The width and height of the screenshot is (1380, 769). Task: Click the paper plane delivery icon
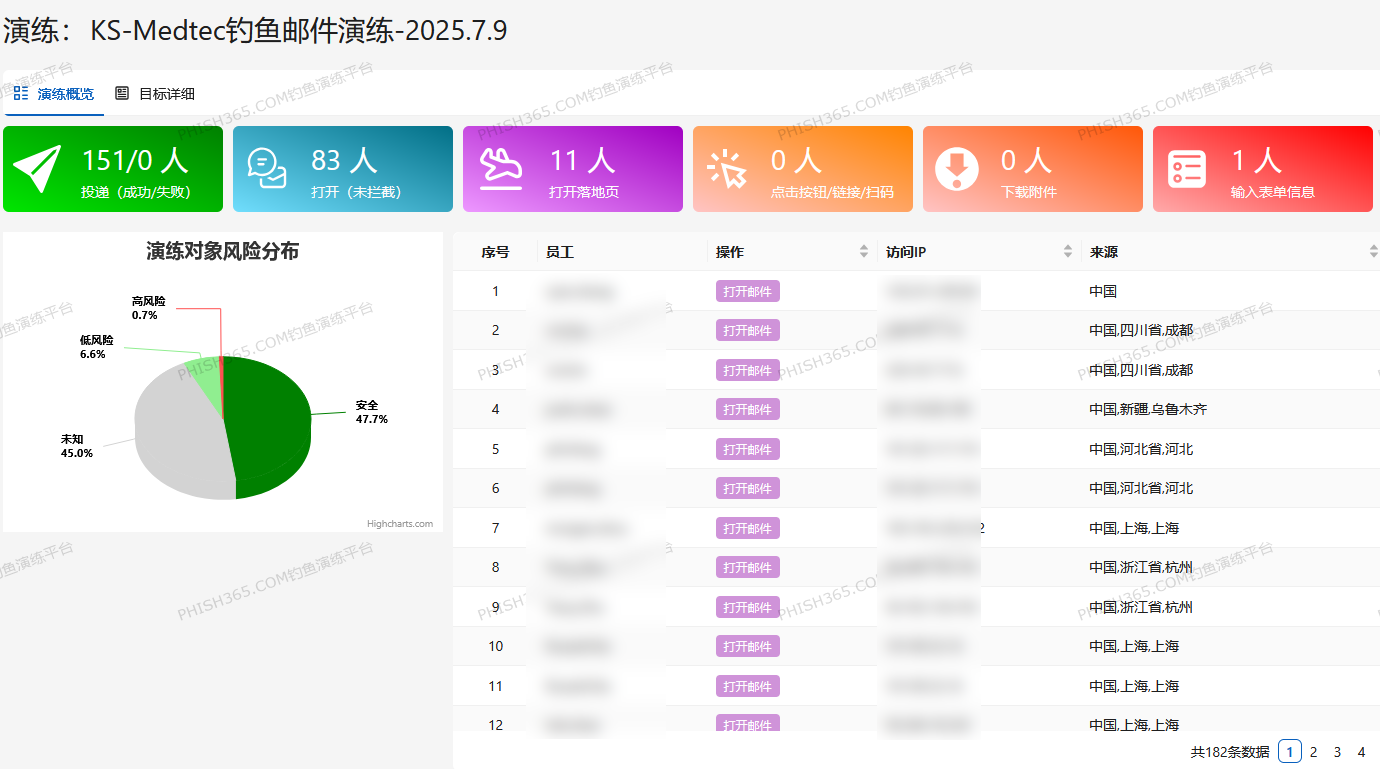pyautogui.click(x=38, y=169)
